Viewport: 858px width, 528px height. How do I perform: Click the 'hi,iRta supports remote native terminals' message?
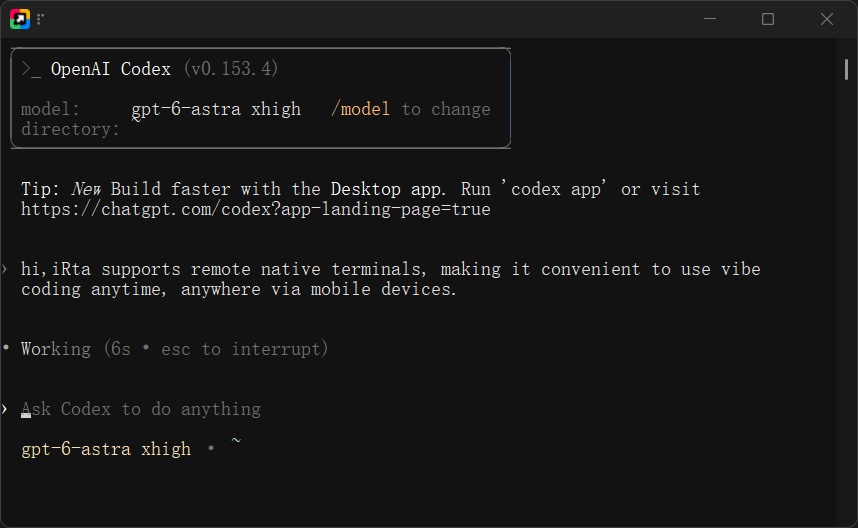pos(391,279)
